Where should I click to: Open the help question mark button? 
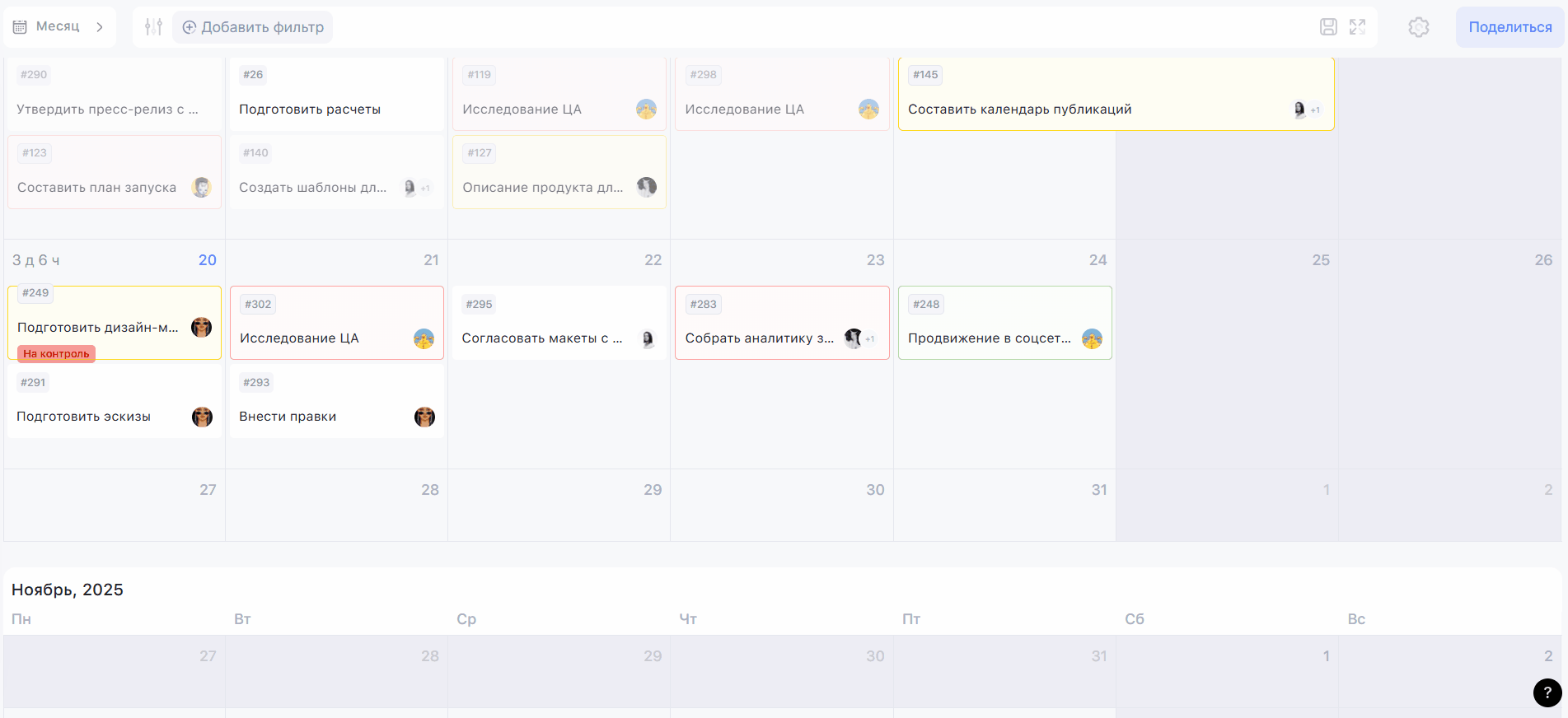pyautogui.click(x=1547, y=692)
